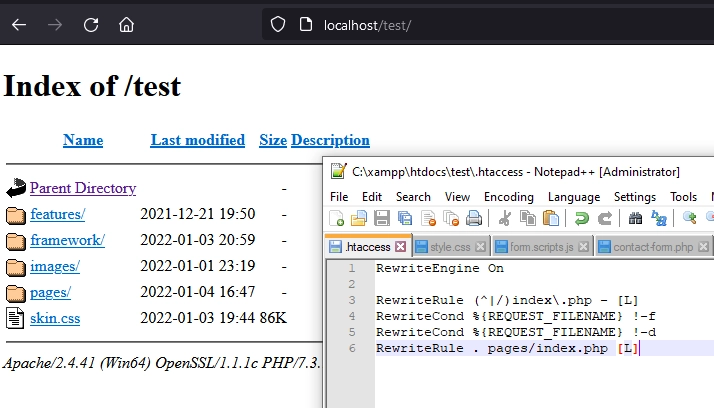Close the .htaccess tab
Image resolution: width=714 pixels, height=408 pixels.
(x=401, y=247)
